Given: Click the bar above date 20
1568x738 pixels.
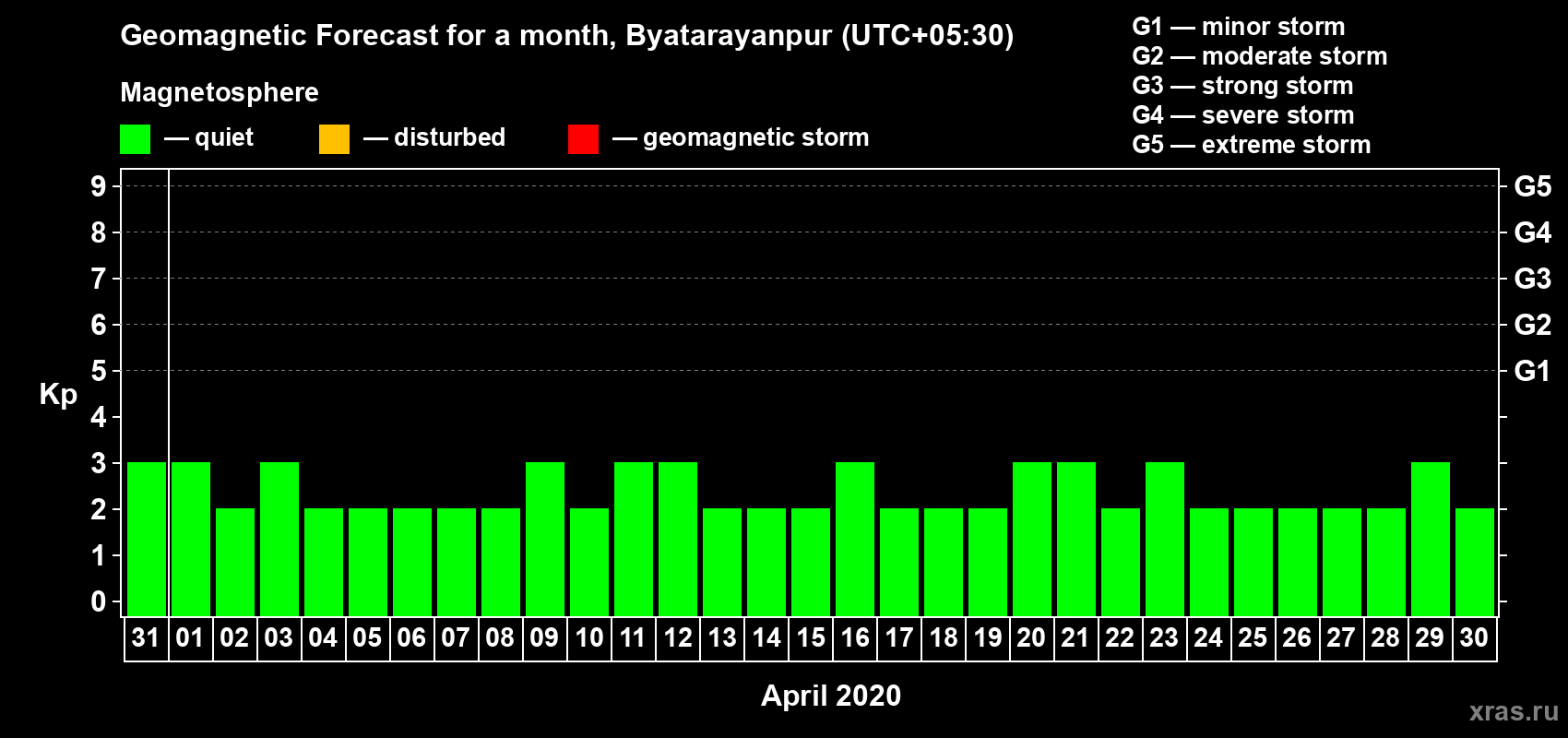Looking at the screenshot, I should point(1032,540).
